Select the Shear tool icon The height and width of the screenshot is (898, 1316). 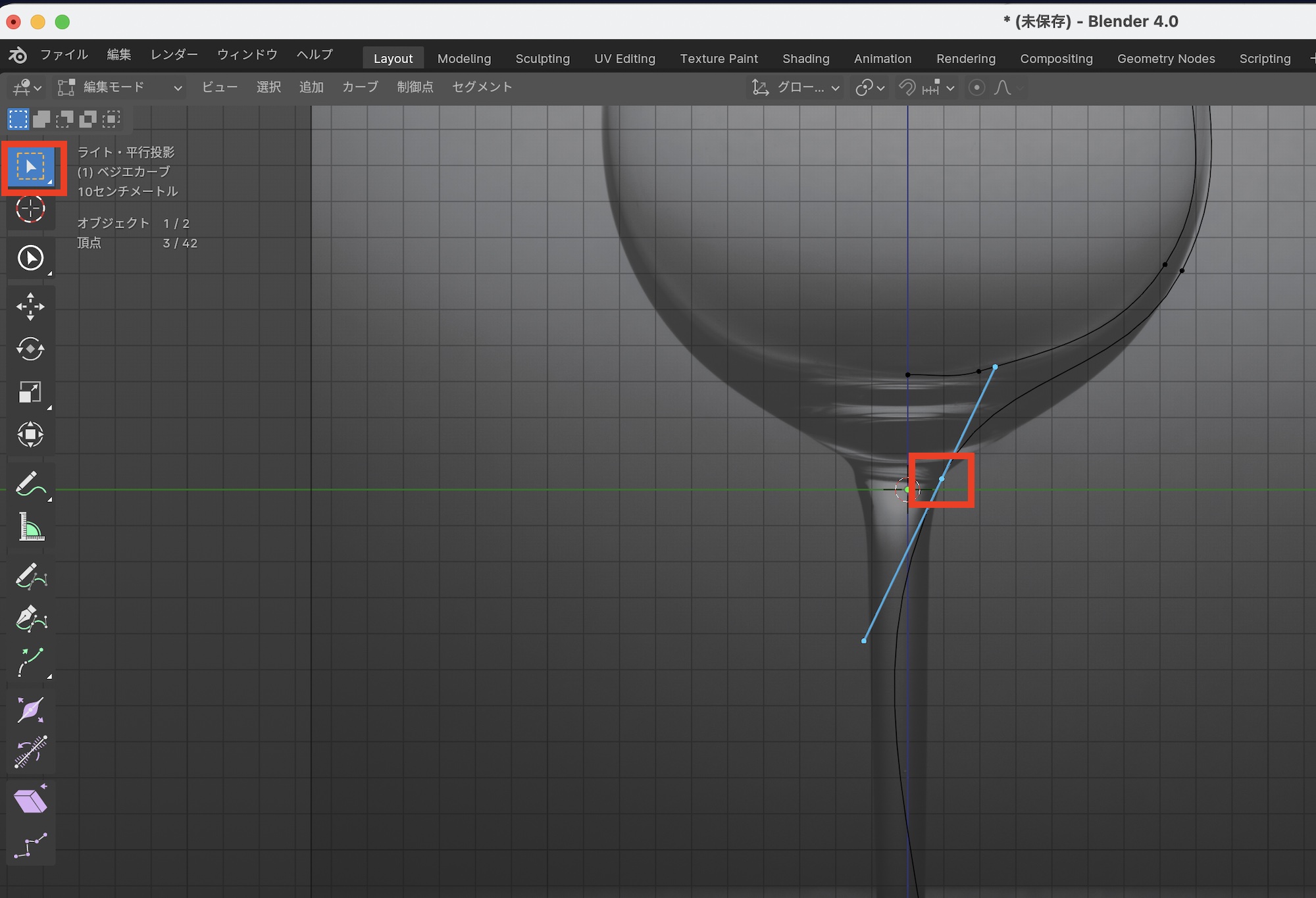[x=30, y=801]
